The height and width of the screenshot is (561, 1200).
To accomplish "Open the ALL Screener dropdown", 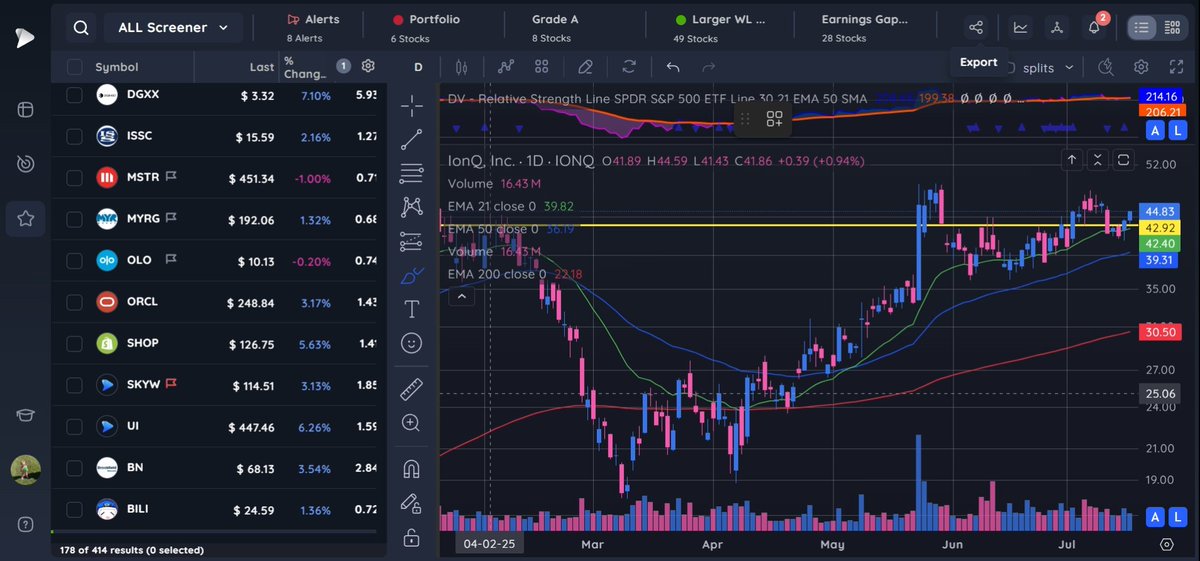I will [174, 28].
